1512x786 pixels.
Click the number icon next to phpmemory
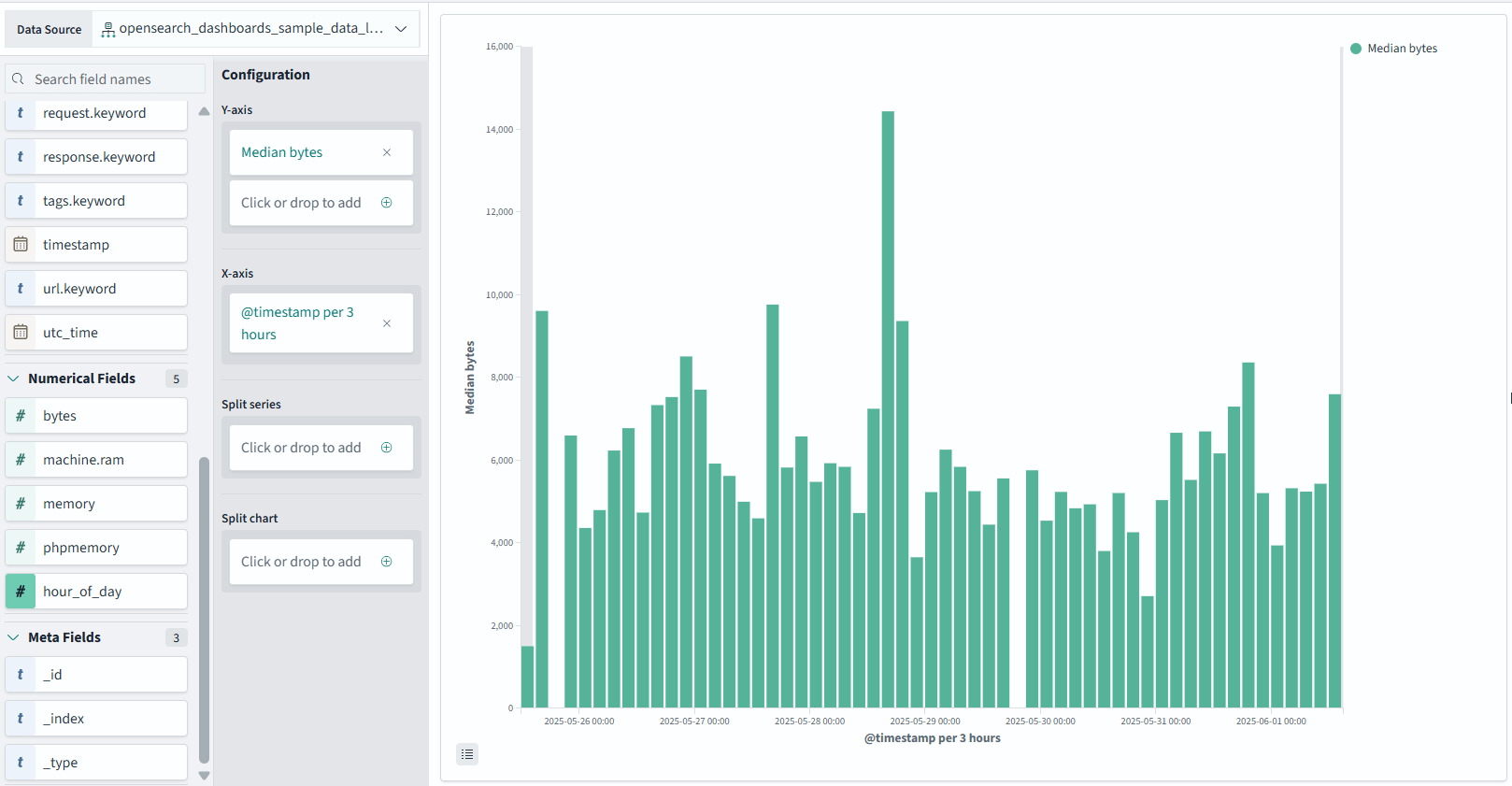[x=21, y=548]
